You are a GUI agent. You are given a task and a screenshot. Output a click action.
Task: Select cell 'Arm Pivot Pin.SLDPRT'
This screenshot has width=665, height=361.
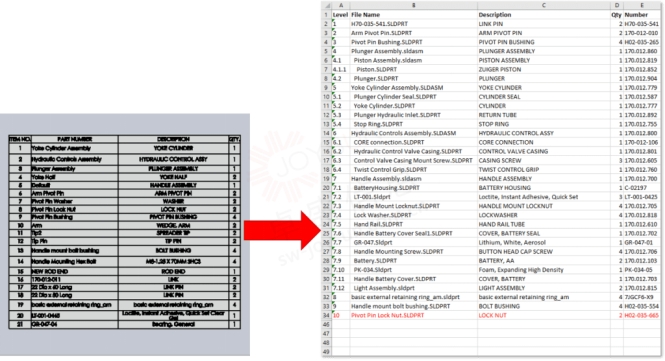[x=414, y=33]
